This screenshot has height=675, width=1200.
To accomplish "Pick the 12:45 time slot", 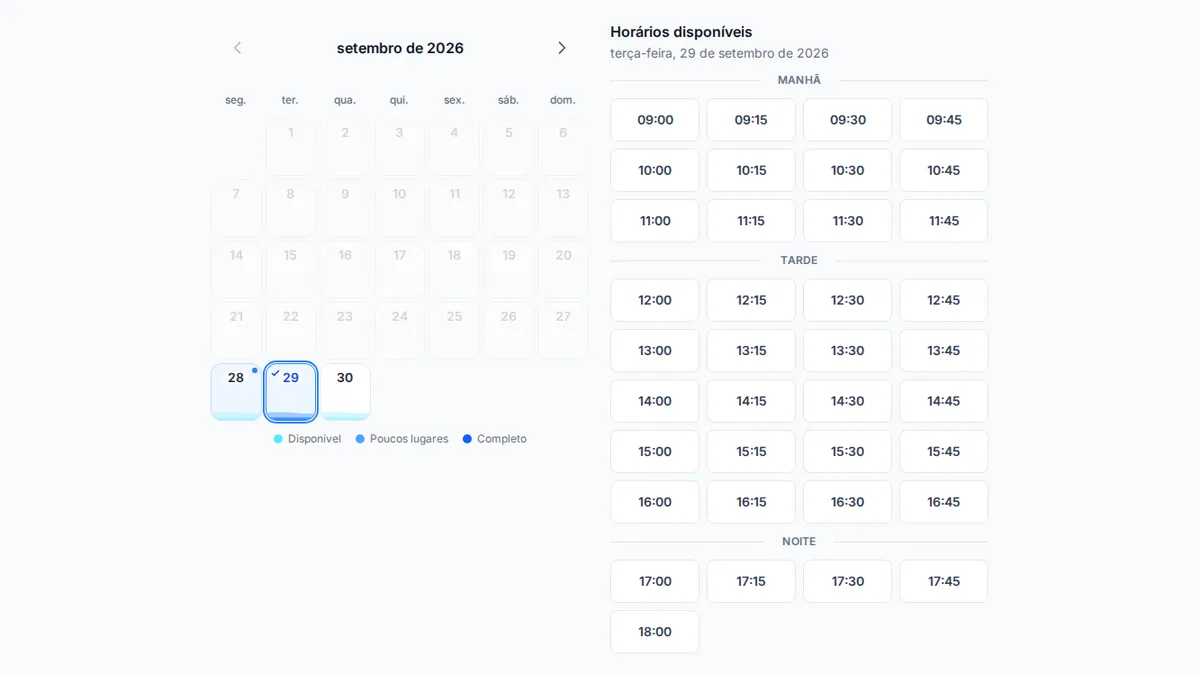I will (944, 300).
